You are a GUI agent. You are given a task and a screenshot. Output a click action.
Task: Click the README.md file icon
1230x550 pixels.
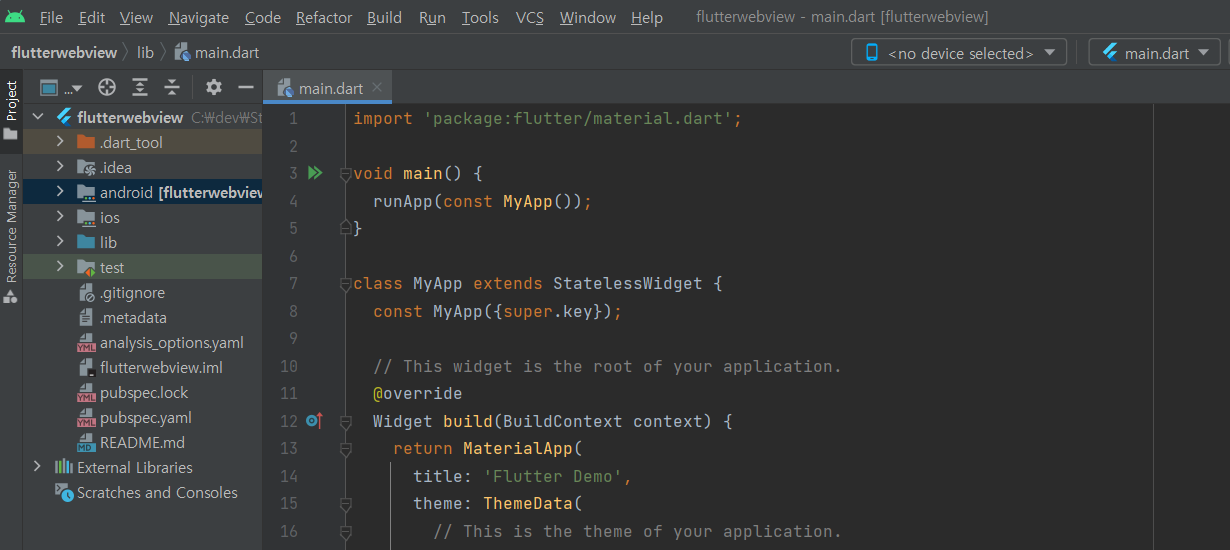(86, 442)
